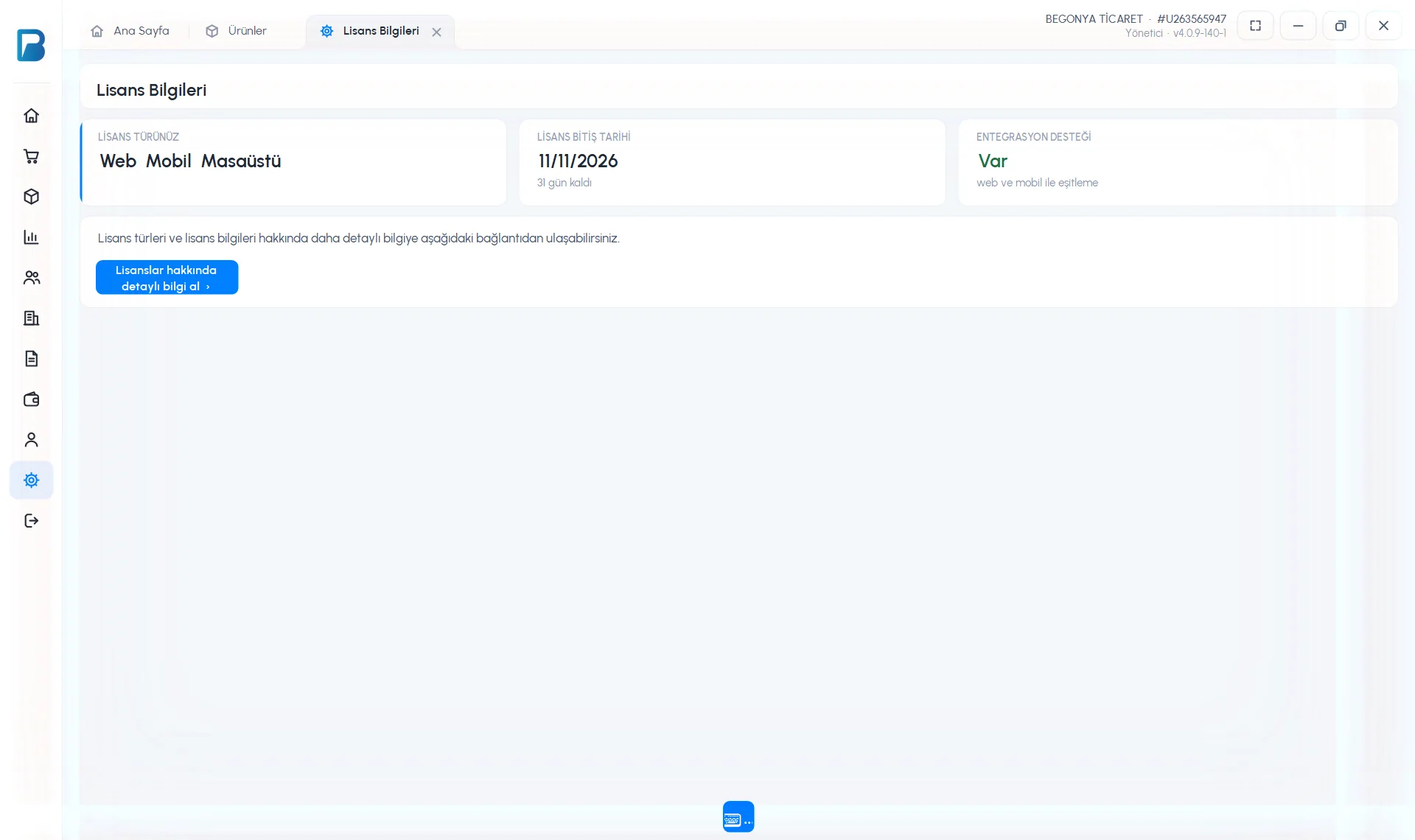Click the license end date 11/11/2026
This screenshot has width=1415, height=840.
click(x=578, y=161)
